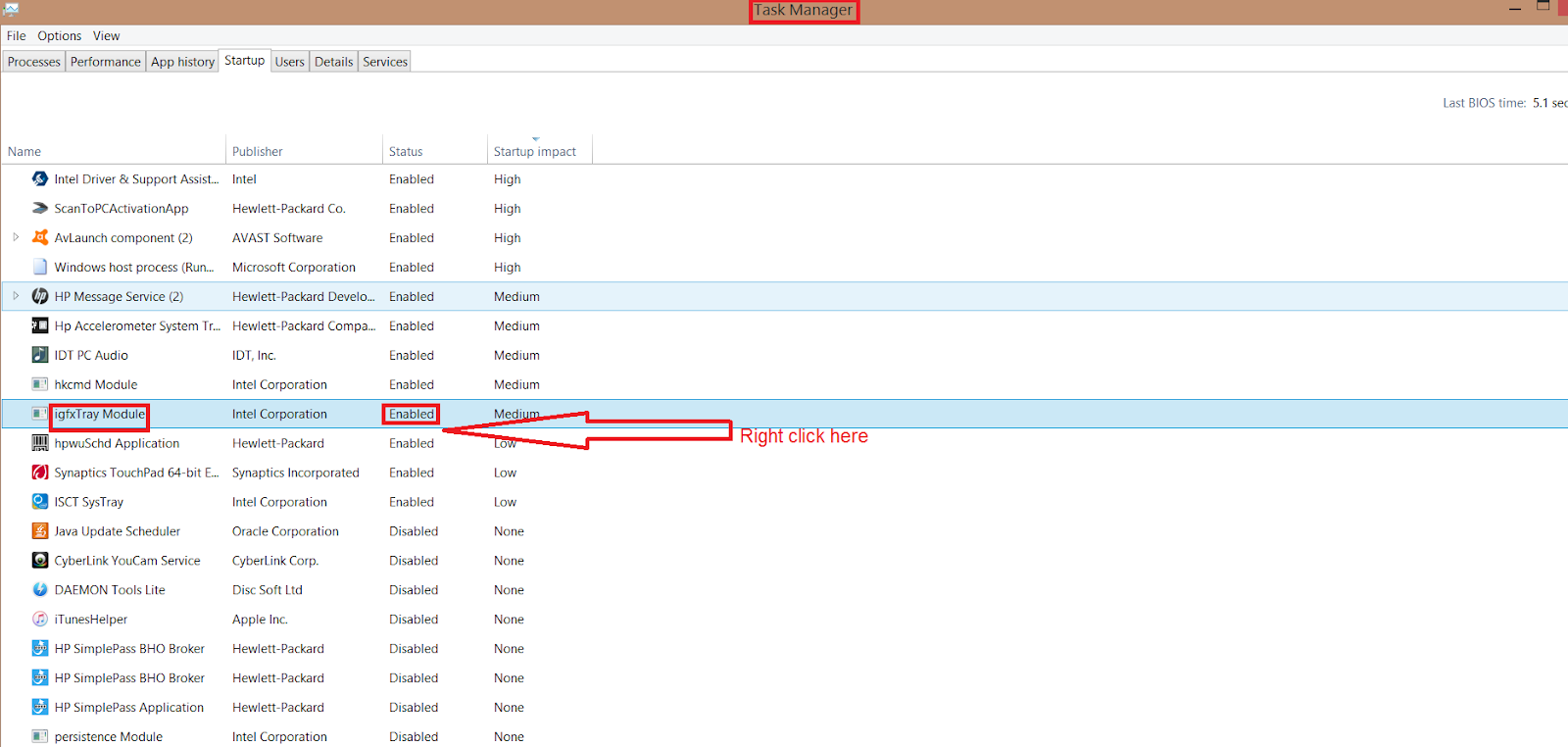Sort by the Name column header
This screenshot has width=1568, height=747.
point(114,151)
